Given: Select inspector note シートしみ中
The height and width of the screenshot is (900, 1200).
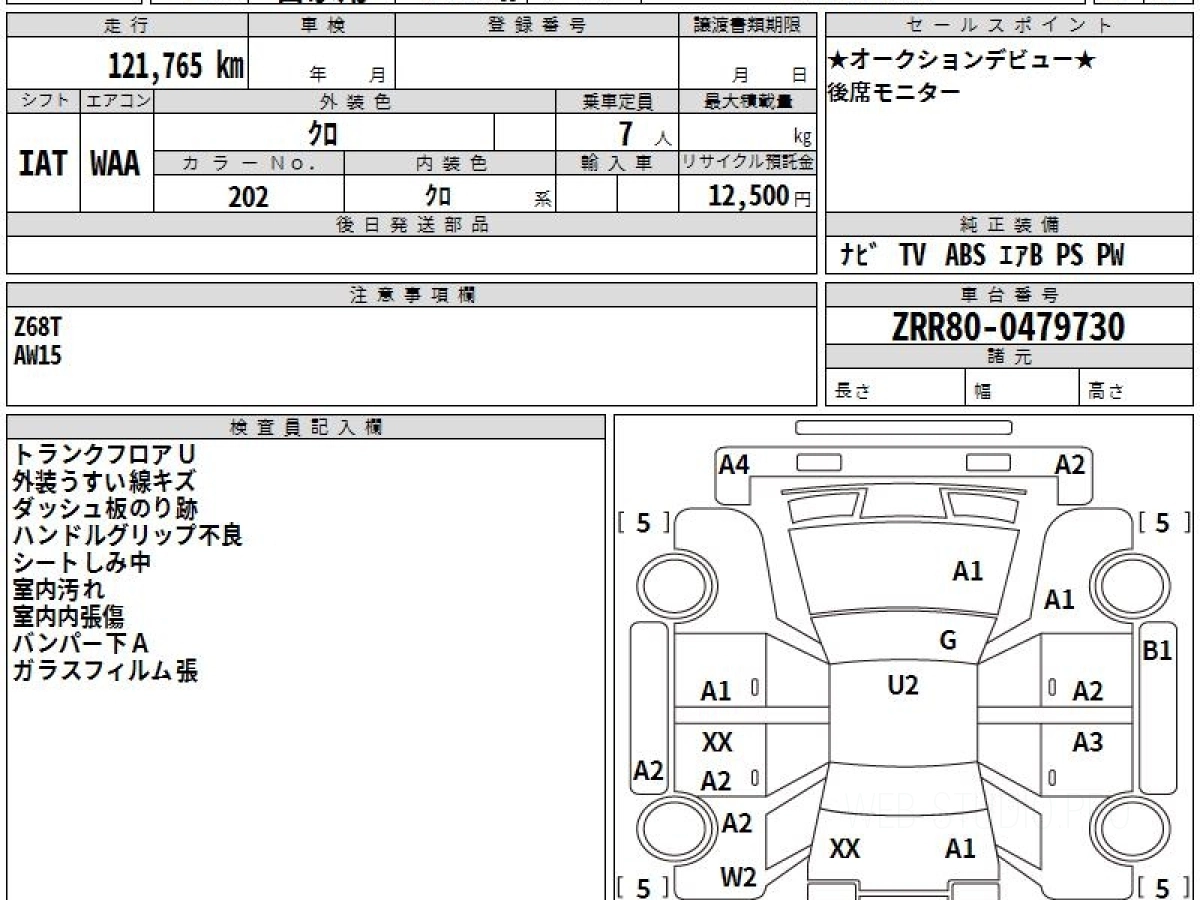Looking at the screenshot, I should pos(82,562).
